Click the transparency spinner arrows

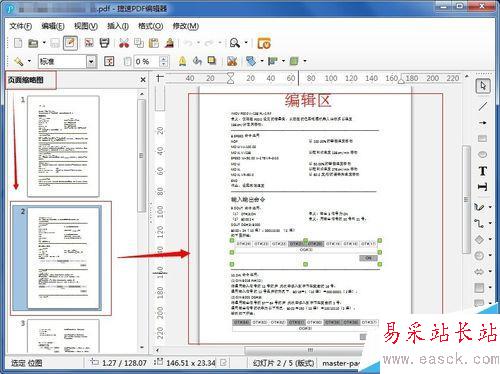click(x=164, y=61)
